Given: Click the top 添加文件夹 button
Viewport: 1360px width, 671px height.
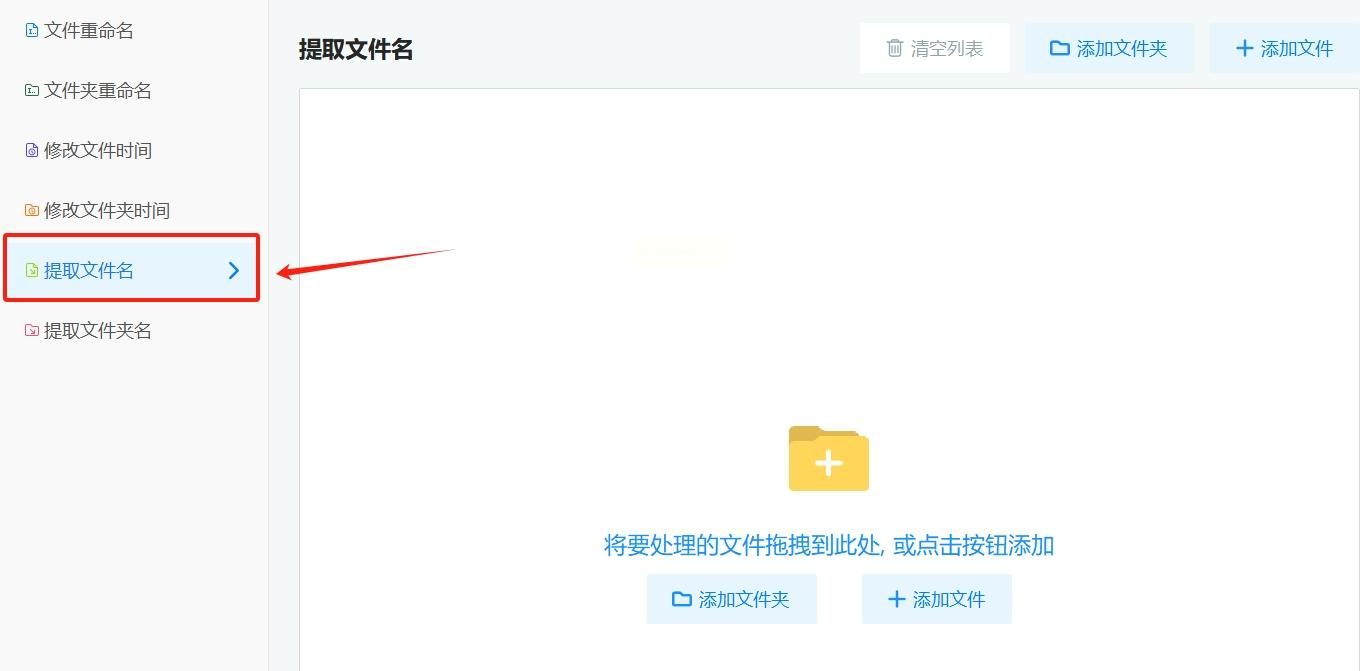Looking at the screenshot, I should point(1109,48).
